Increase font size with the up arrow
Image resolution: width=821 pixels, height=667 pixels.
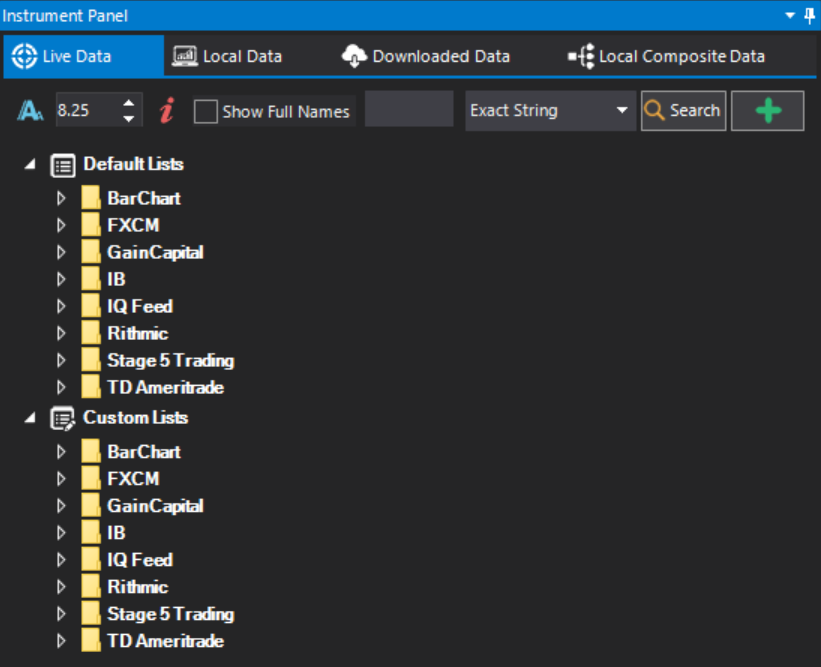pyautogui.click(x=129, y=103)
